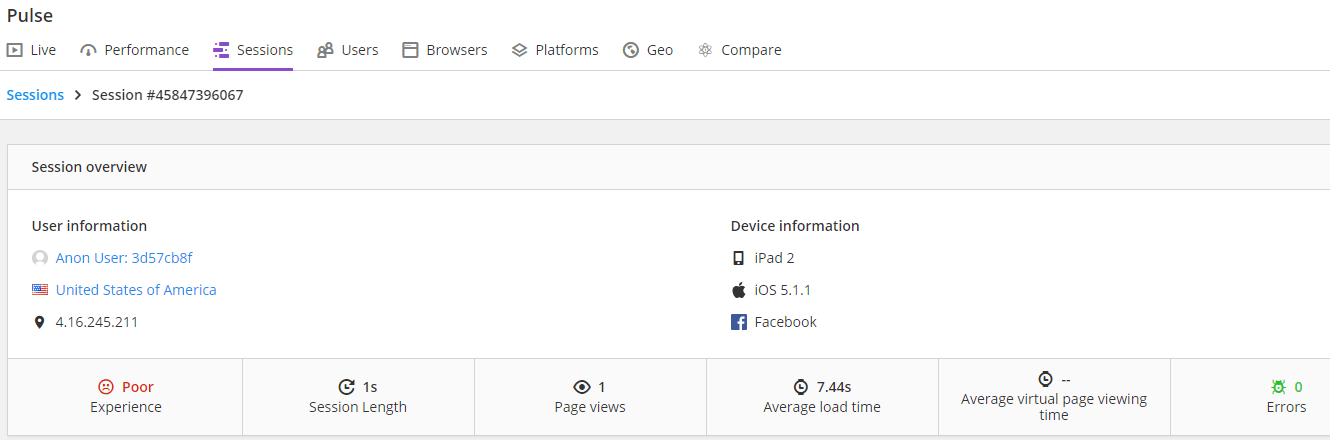Click the Facebook logo icon
Screen dimensions: 1330x440
pos(739,322)
